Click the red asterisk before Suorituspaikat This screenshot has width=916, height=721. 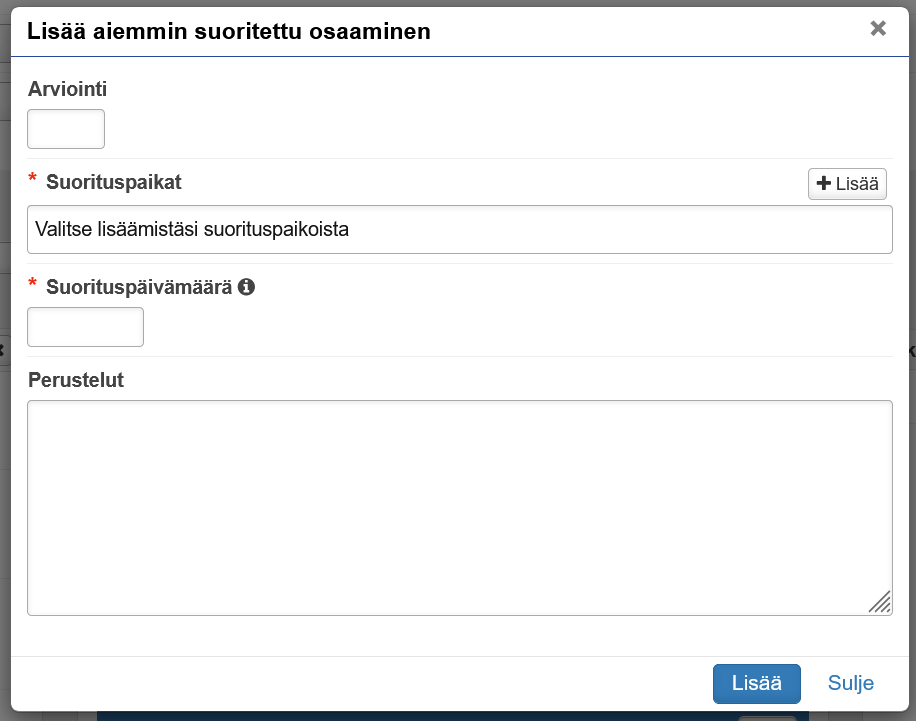click(x=33, y=180)
